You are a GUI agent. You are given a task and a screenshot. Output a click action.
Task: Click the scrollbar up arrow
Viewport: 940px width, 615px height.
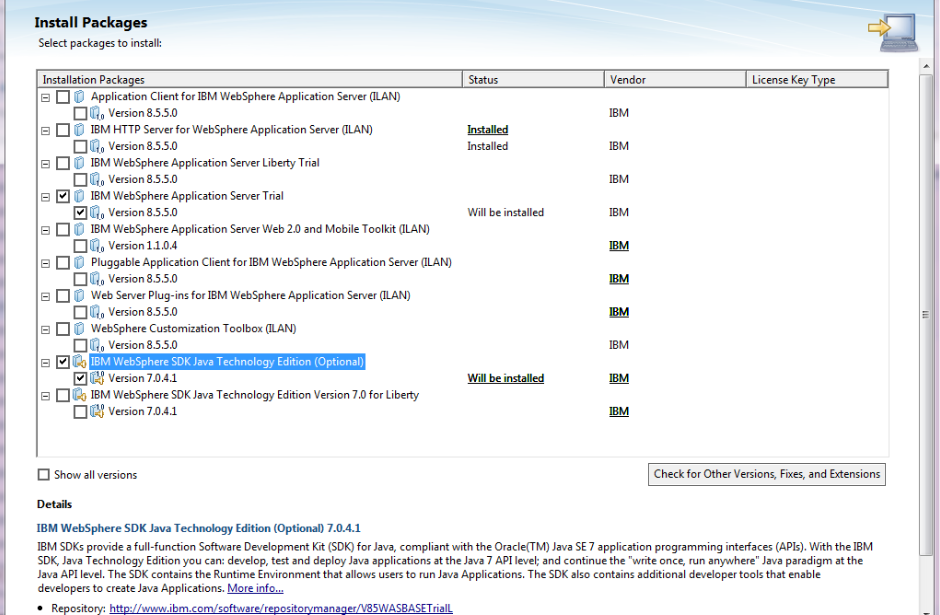click(x=926, y=66)
